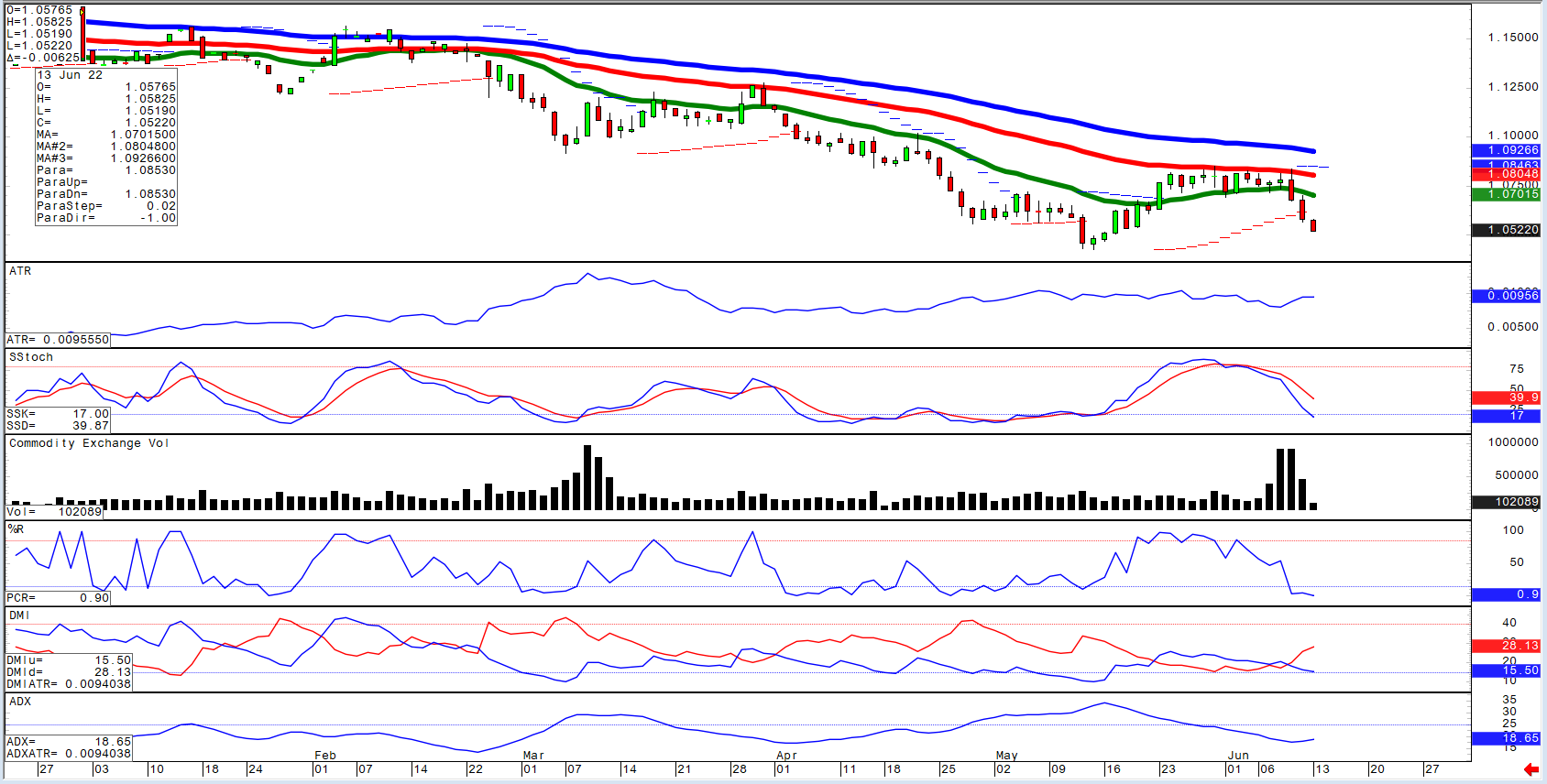This screenshot has height=784, width=1547.
Task: Select the ADX panel title
Action: (x=20, y=702)
